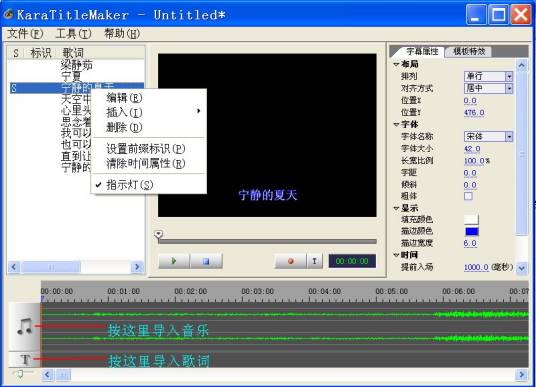Click the 提前入场 value 1000.0
The height and width of the screenshot is (387, 536).
[476, 267]
